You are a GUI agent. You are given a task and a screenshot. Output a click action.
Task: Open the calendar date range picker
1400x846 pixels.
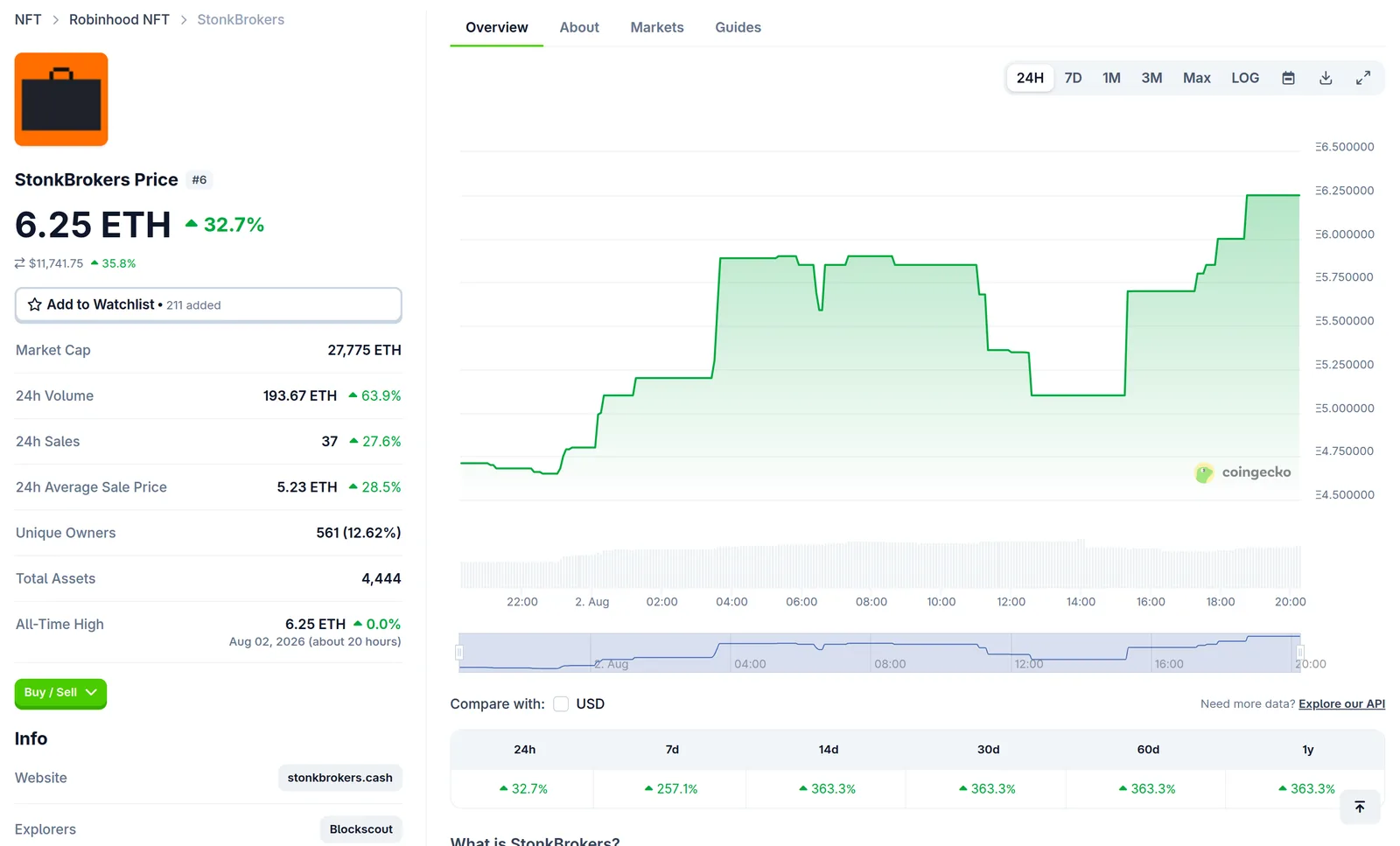[1288, 78]
